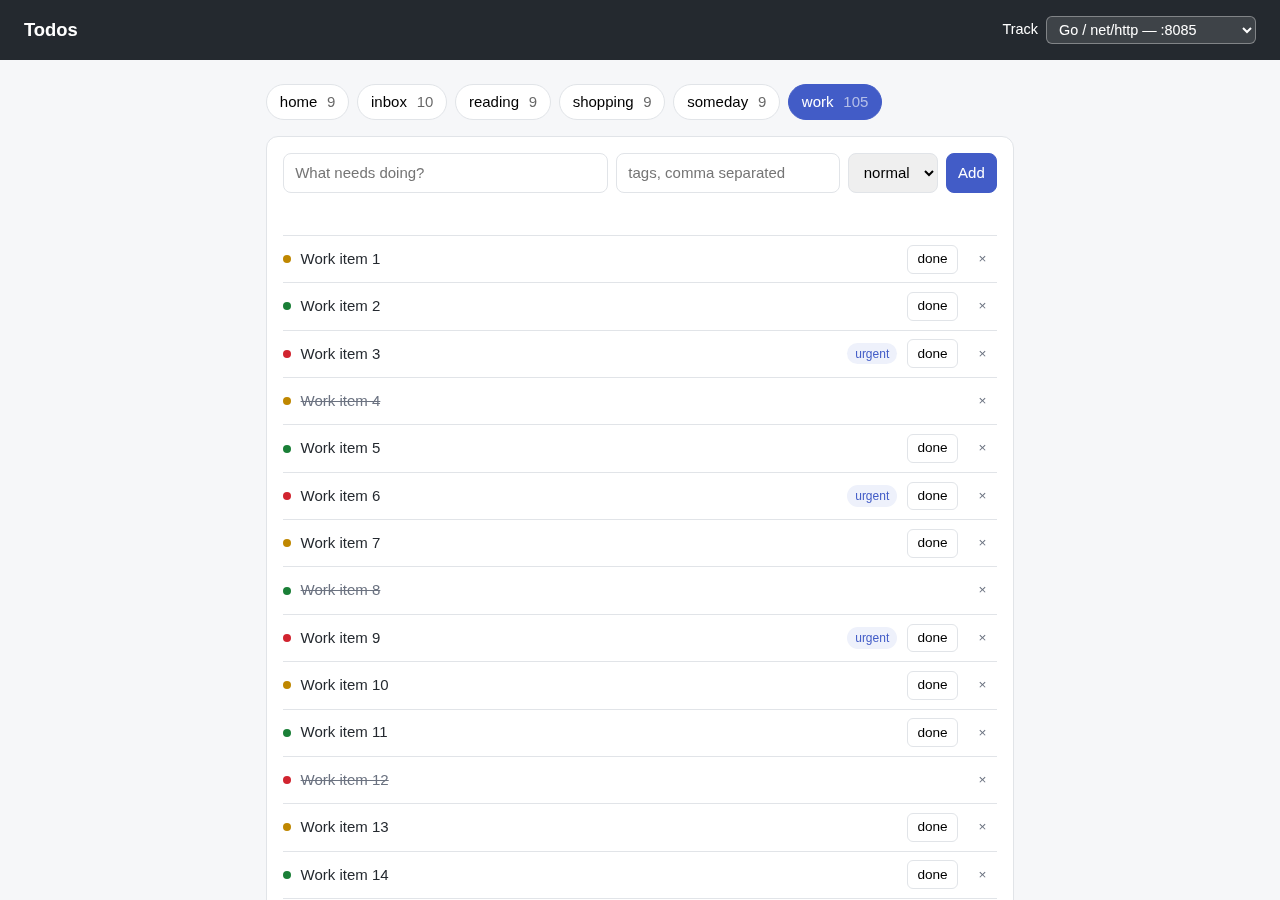Delete Work item 9 using × icon

(x=982, y=638)
